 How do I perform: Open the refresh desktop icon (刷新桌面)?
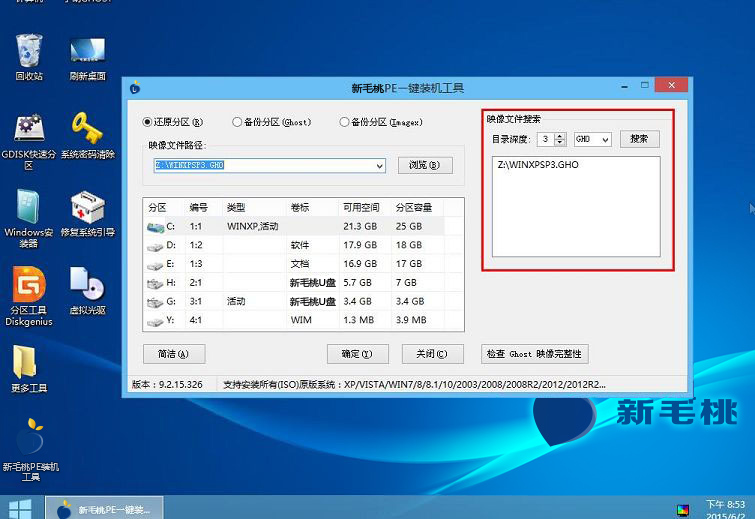(x=87, y=57)
